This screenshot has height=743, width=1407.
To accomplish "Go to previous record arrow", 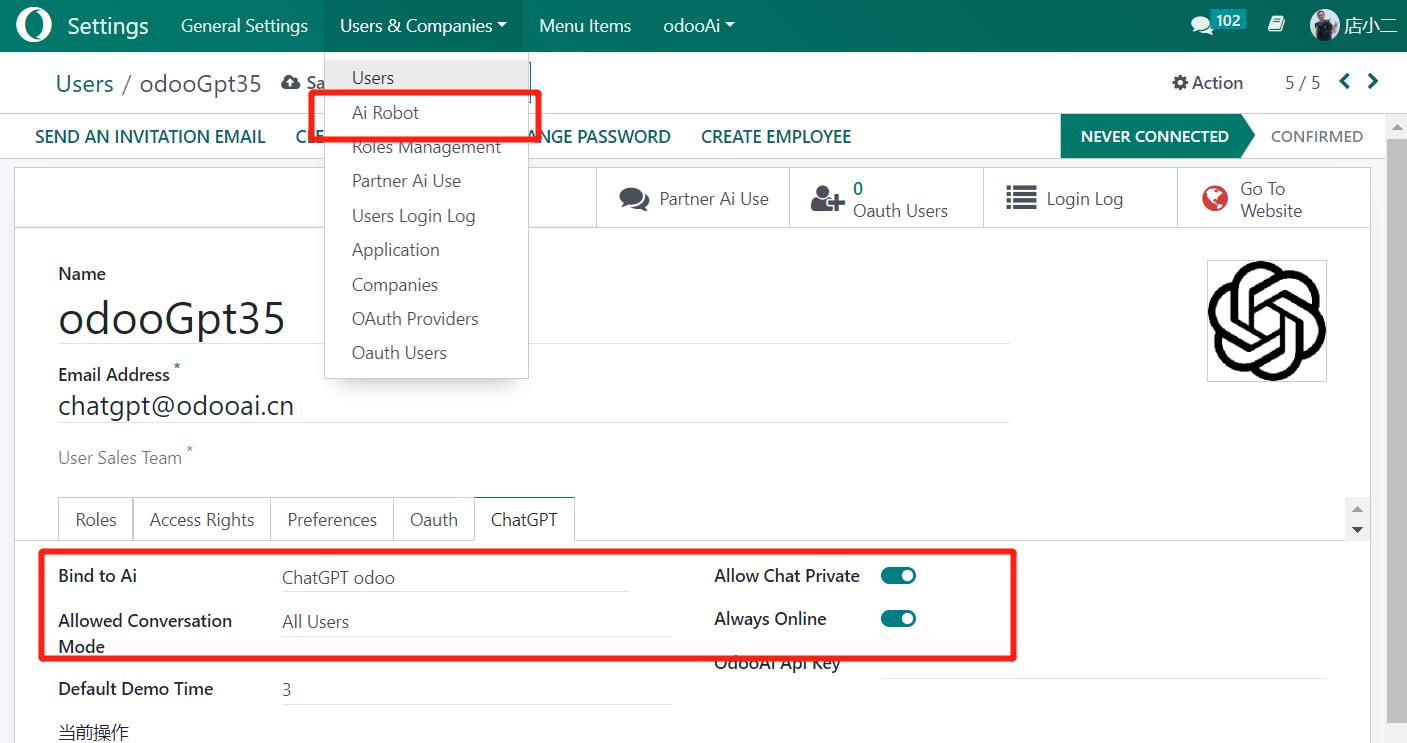I will [1345, 82].
